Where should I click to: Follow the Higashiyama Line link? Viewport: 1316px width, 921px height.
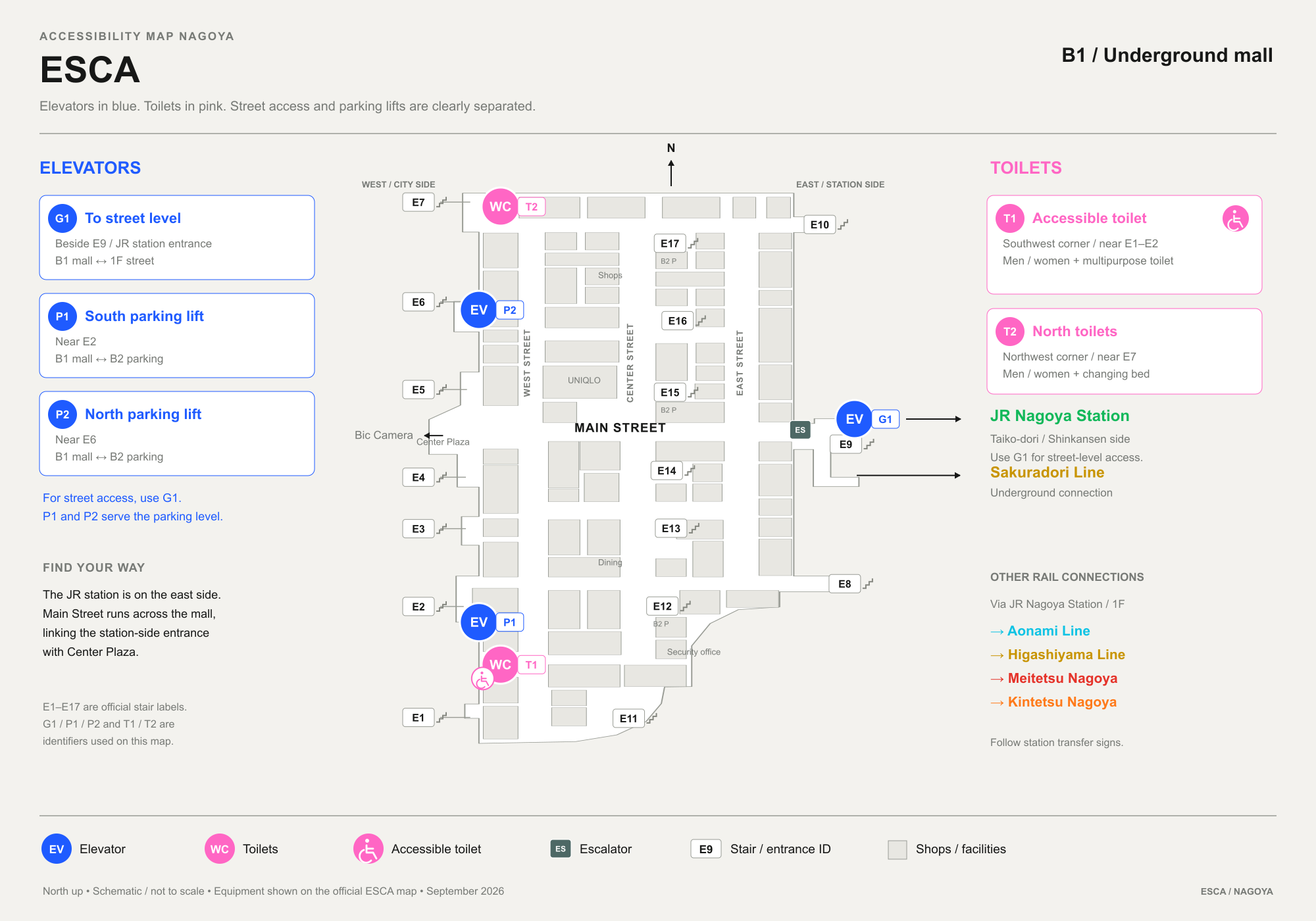coord(1058,655)
